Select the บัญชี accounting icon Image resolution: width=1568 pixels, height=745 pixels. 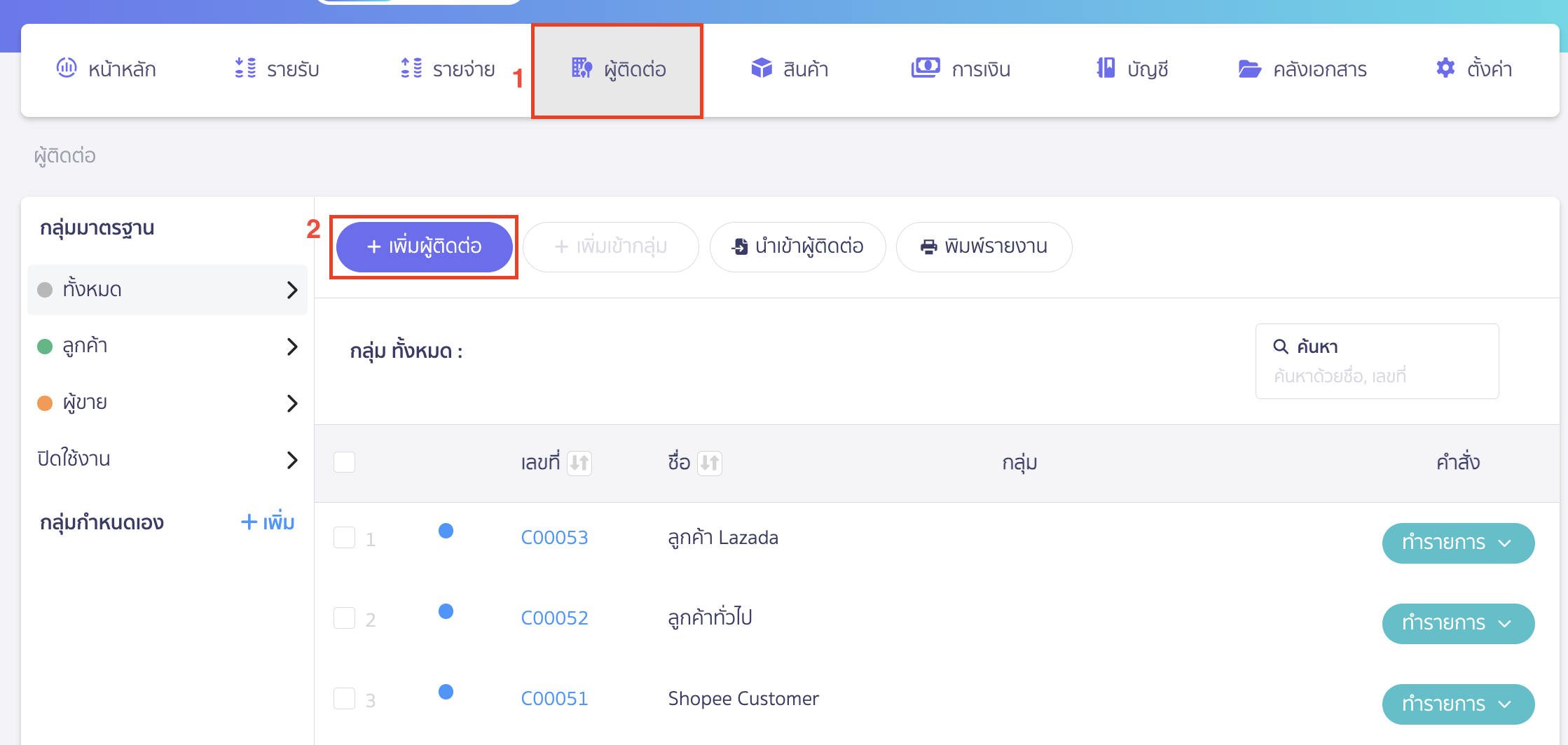(1106, 68)
